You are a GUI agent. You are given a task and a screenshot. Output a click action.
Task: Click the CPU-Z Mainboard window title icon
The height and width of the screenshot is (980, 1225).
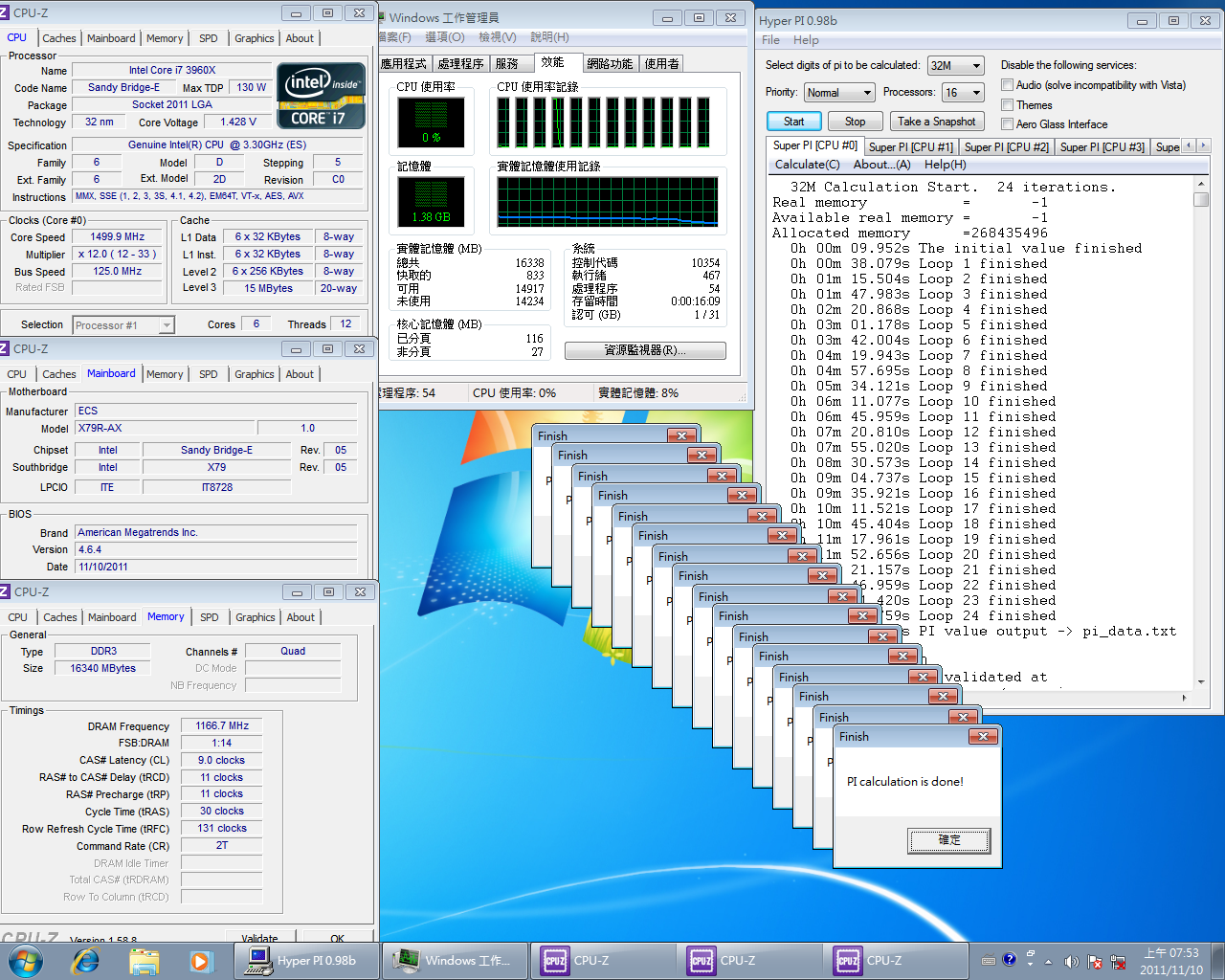5,348
